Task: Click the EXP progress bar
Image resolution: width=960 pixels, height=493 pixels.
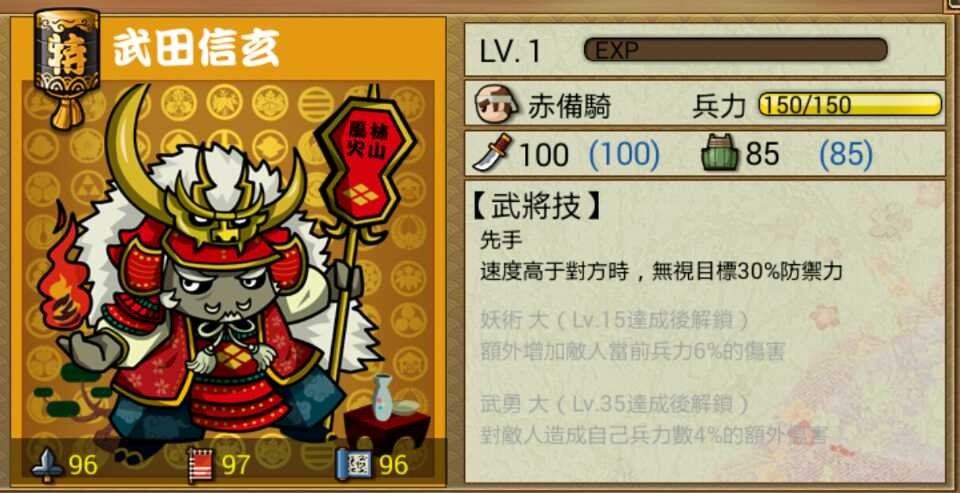Action: pyautogui.click(x=736, y=50)
